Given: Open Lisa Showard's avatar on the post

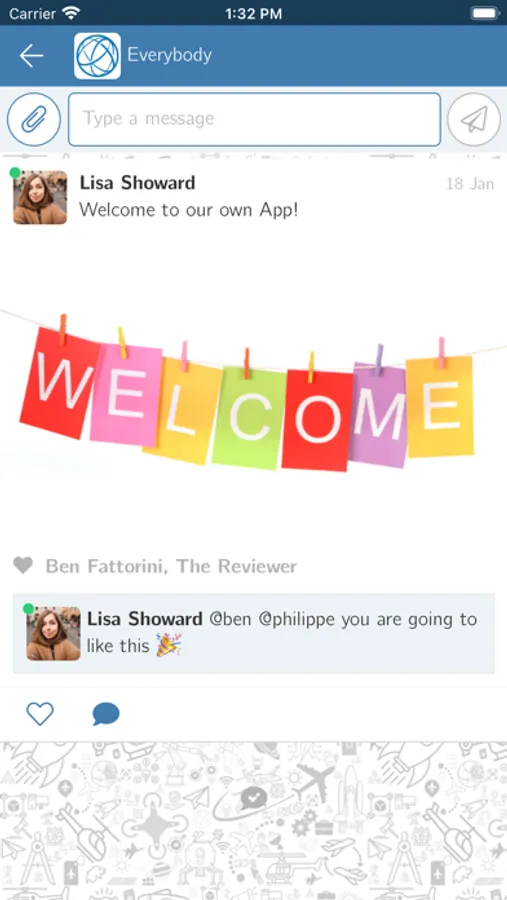Looking at the screenshot, I should tap(40, 197).
